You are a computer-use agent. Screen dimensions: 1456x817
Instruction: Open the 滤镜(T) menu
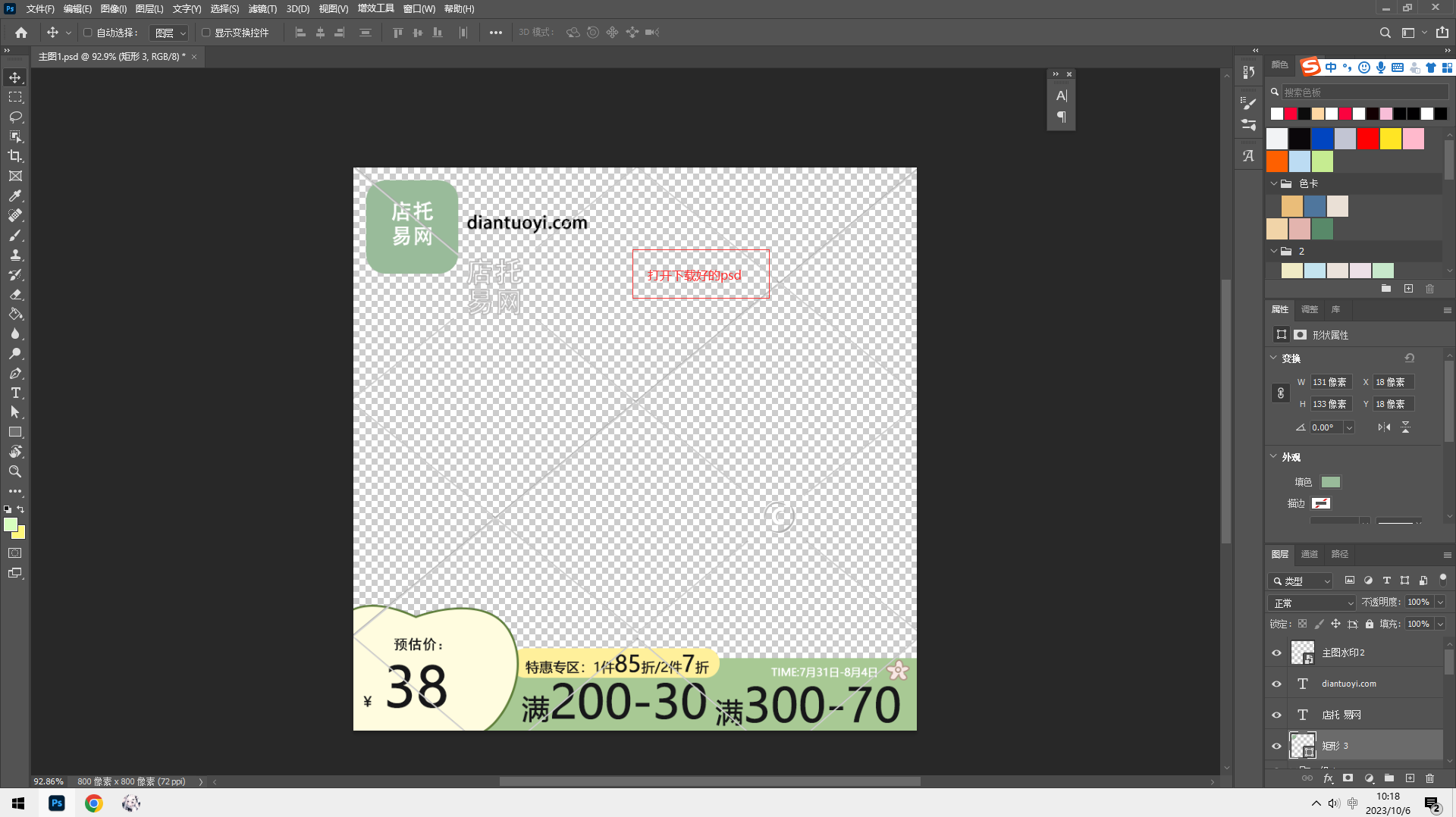262,9
